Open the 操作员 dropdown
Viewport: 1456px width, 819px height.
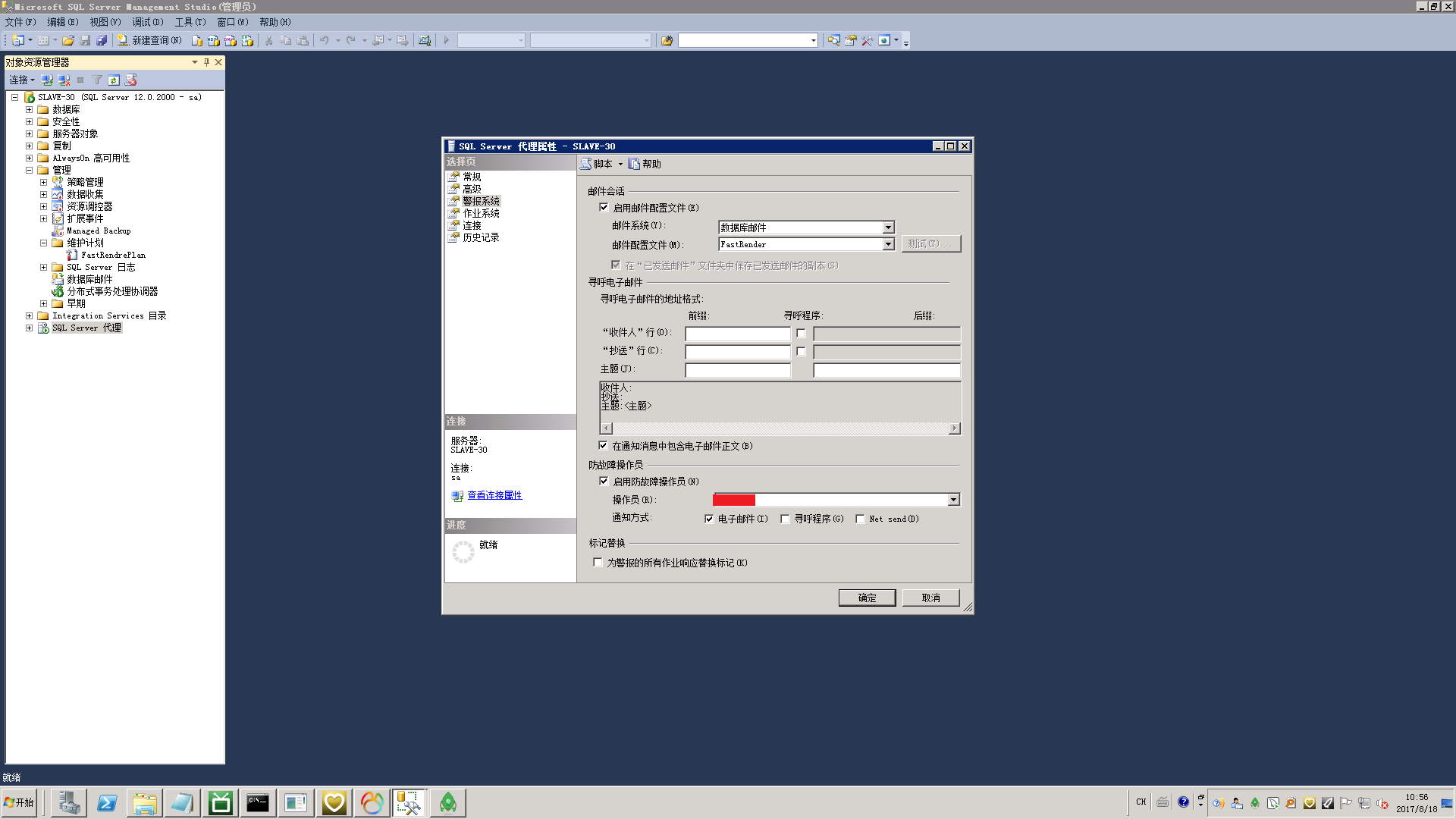(x=953, y=500)
